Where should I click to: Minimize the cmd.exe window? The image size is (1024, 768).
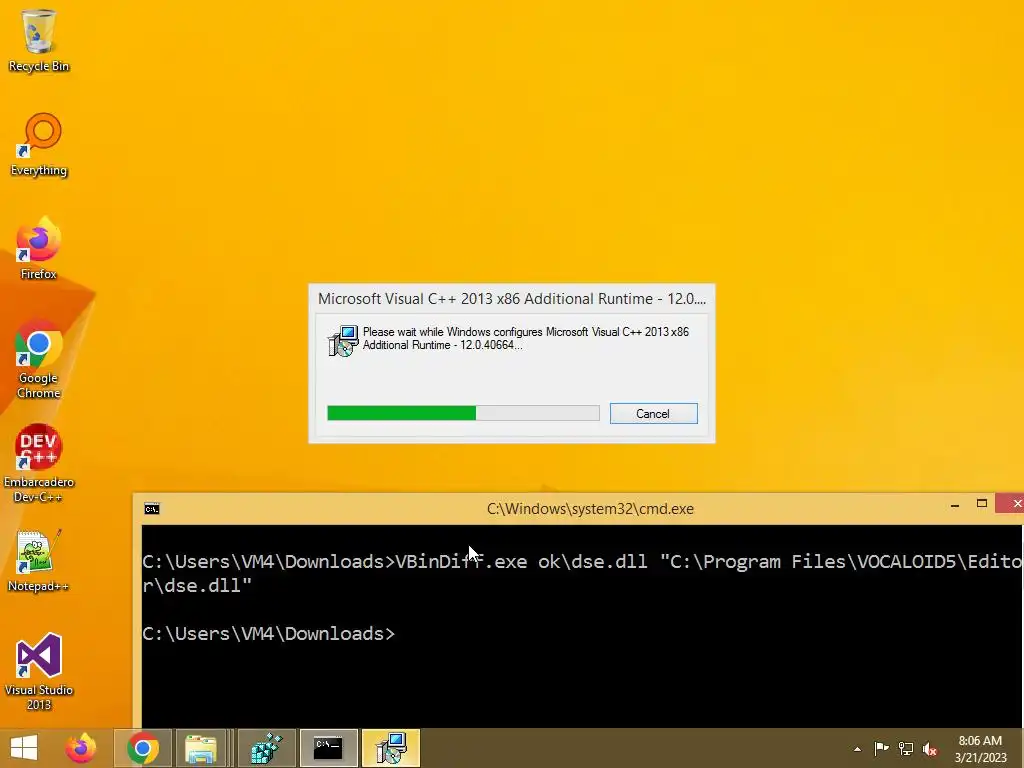[955, 504]
